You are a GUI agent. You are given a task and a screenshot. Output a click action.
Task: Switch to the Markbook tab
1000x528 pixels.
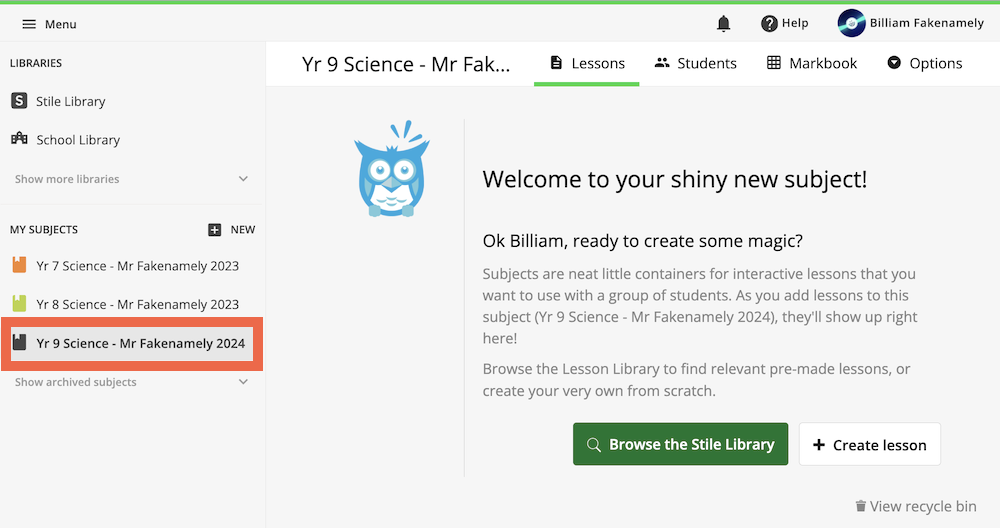(812, 63)
